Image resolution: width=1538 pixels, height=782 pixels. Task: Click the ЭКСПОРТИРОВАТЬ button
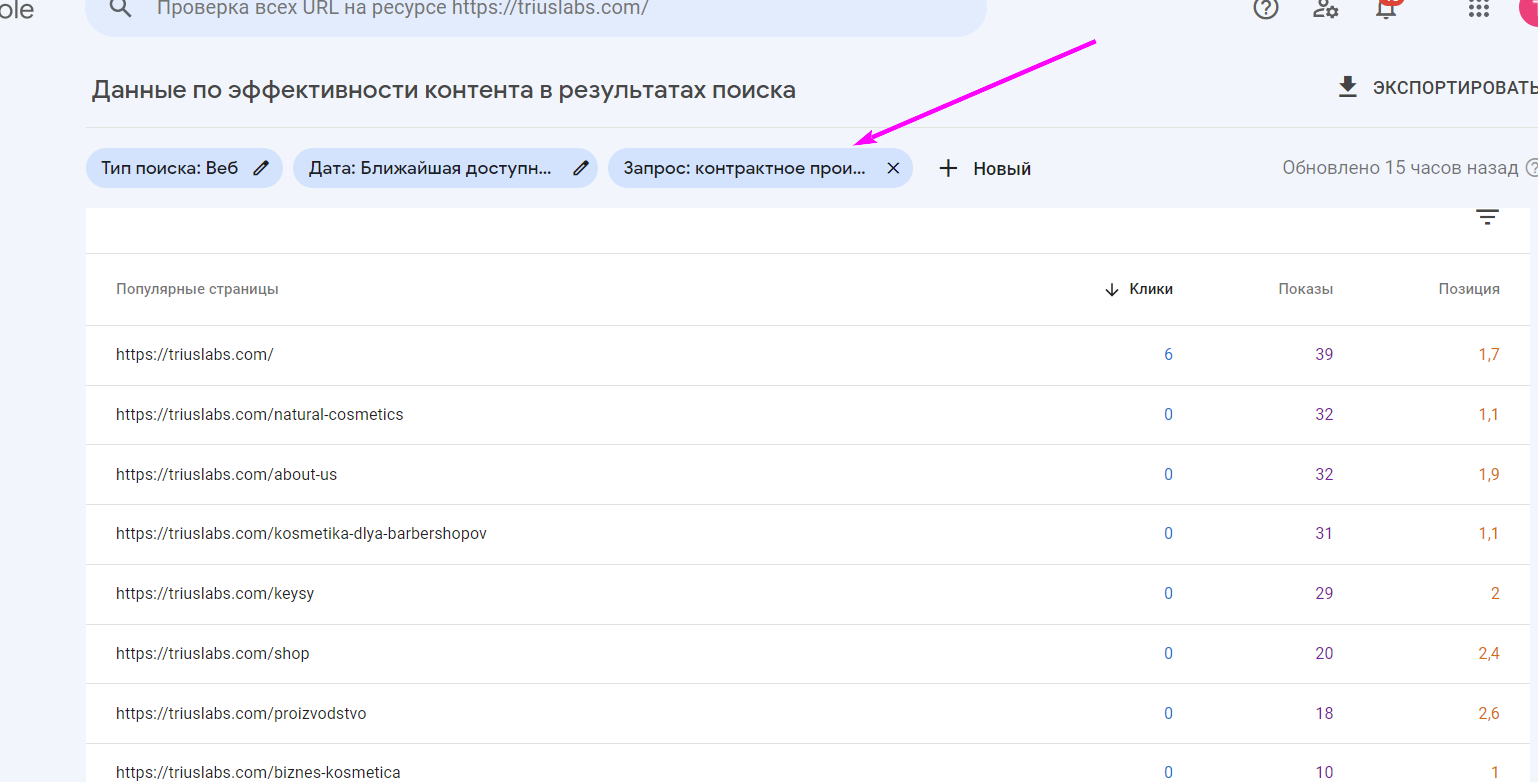(x=1437, y=87)
